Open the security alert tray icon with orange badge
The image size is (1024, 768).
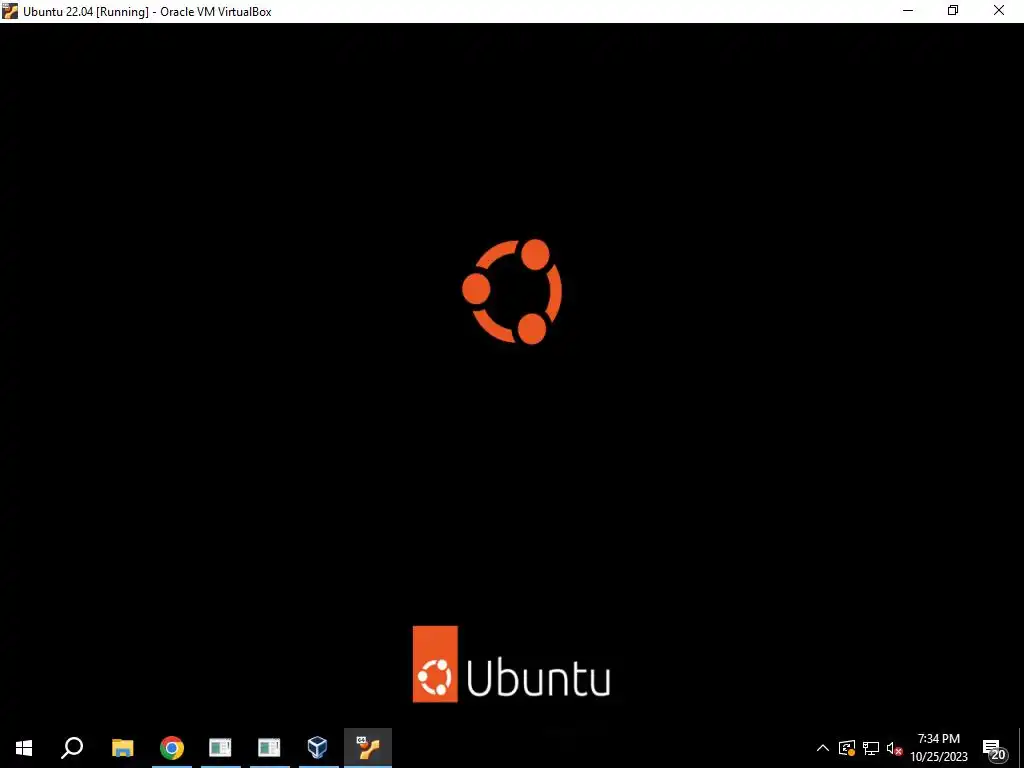[x=847, y=748]
